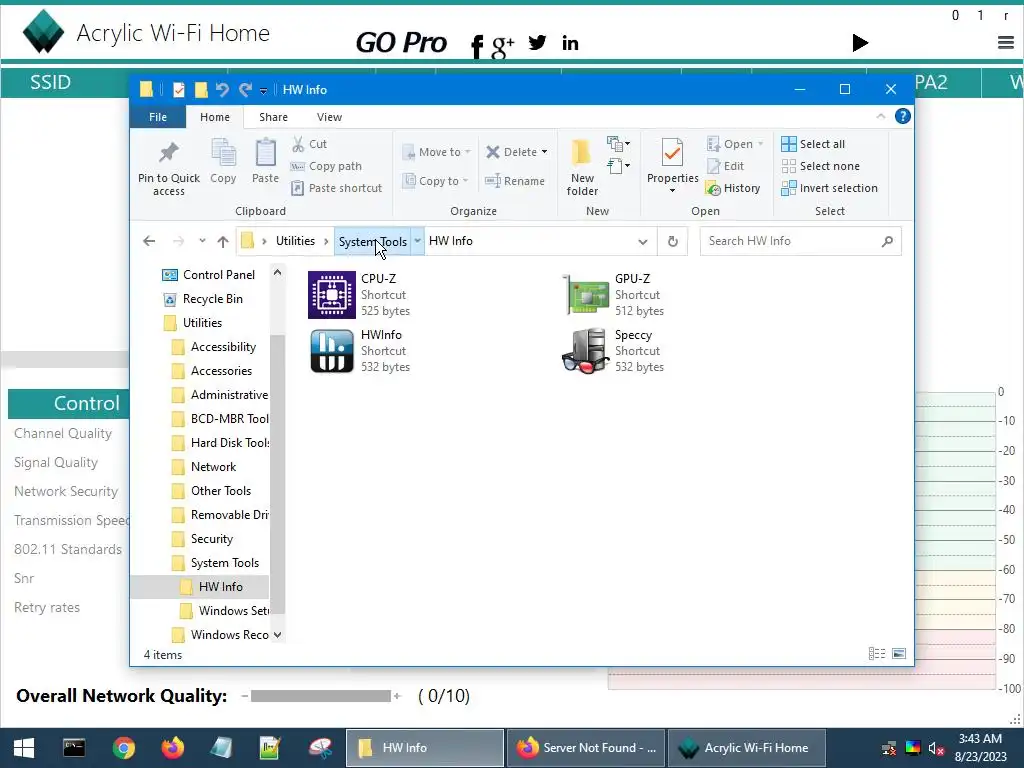The height and width of the screenshot is (768, 1024).
Task: Switch to details view layout icon
Action: coord(876,653)
